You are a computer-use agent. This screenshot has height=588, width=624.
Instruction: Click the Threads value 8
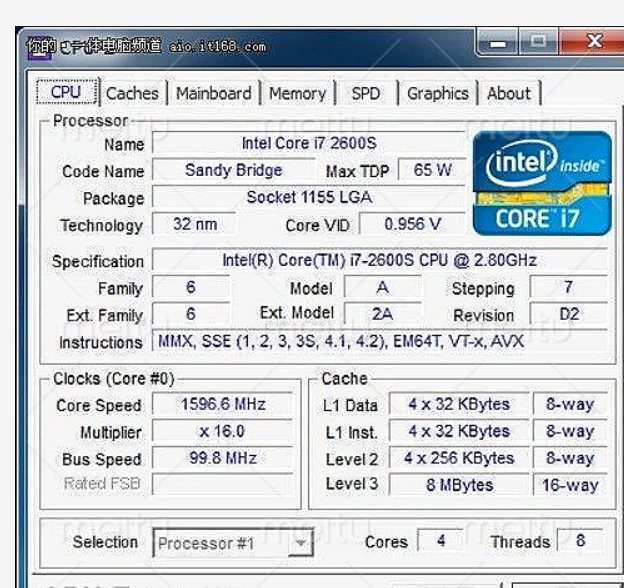tap(580, 540)
